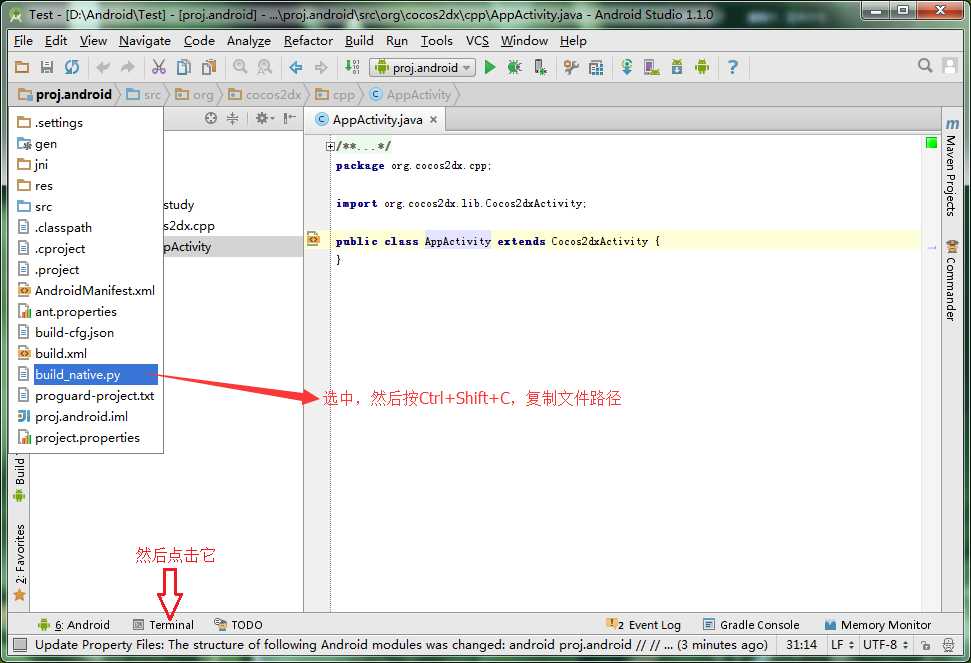Click the Attach debugger device icon
This screenshot has width=971, height=663.
click(x=540, y=67)
